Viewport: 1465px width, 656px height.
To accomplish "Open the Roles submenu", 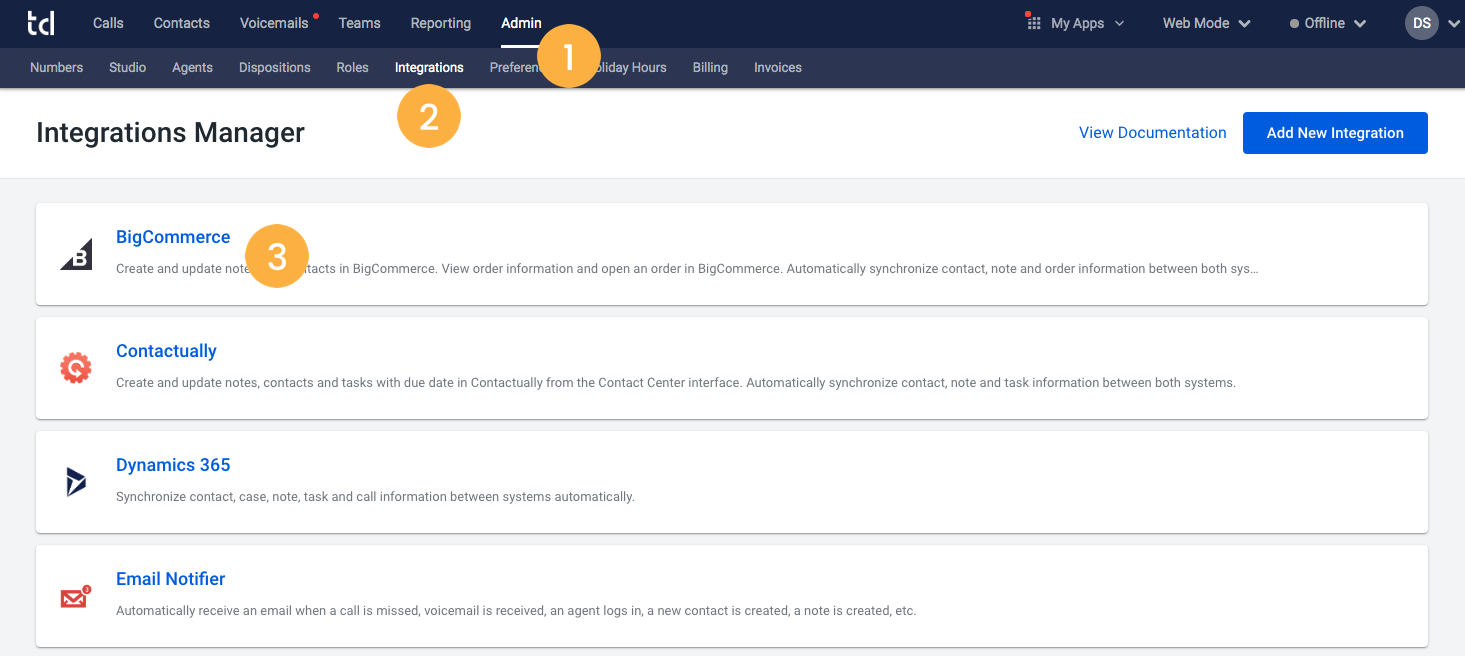I will click(x=353, y=67).
